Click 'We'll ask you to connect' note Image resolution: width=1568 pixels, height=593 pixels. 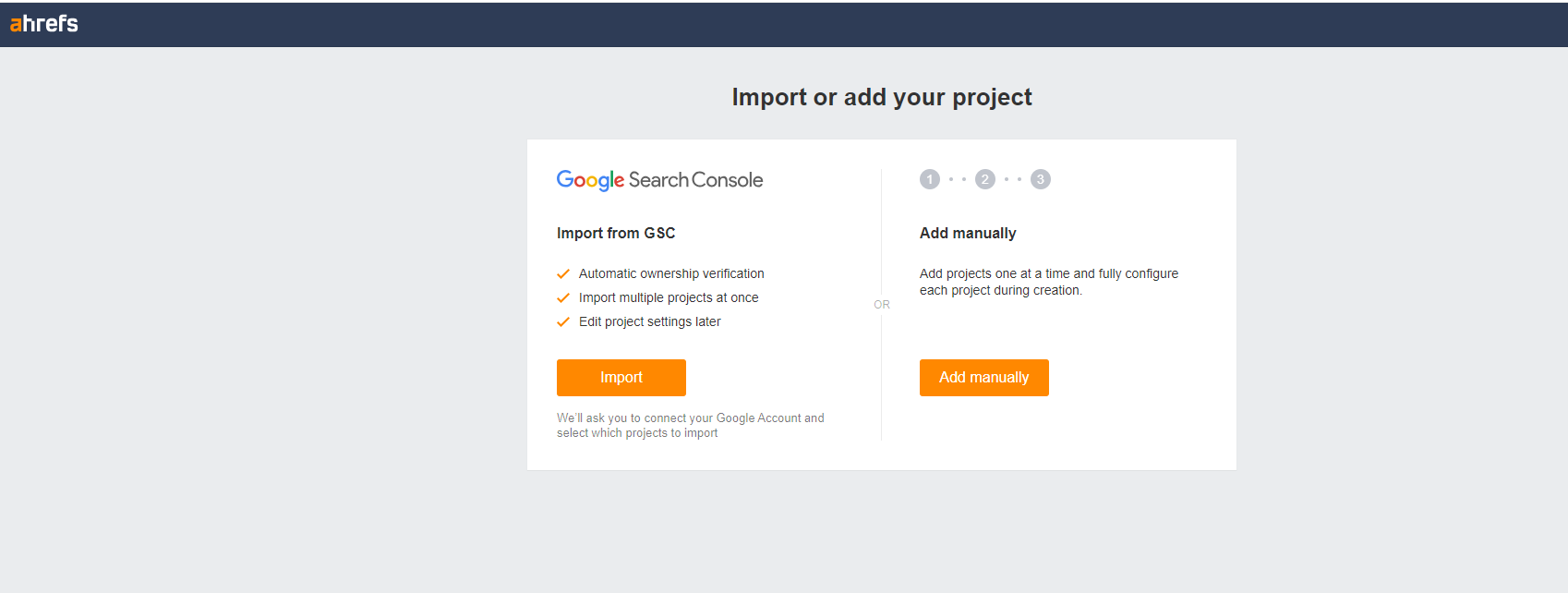coord(691,425)
